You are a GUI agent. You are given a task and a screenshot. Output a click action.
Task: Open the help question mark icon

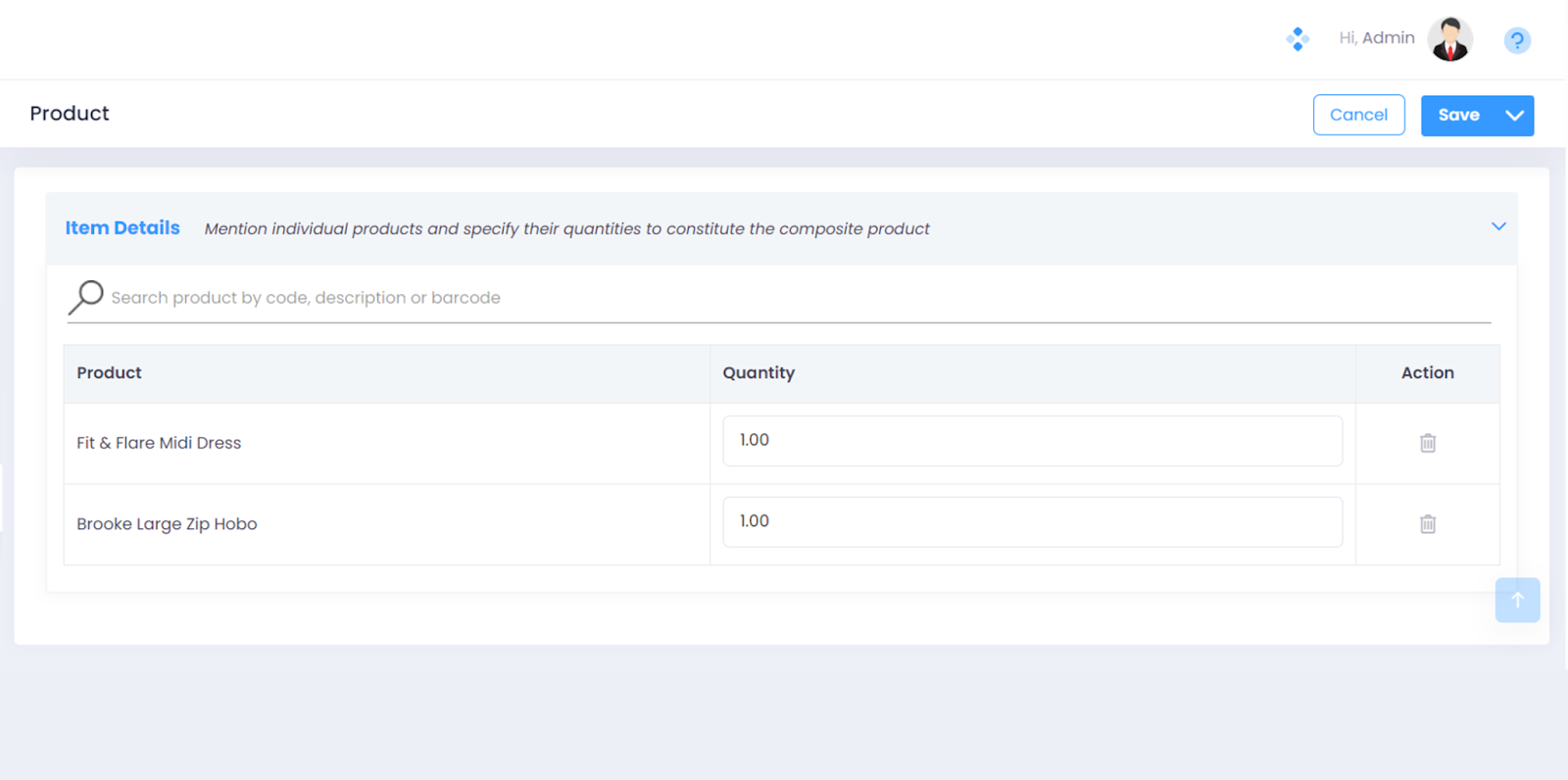click(x=1517, y=40)
